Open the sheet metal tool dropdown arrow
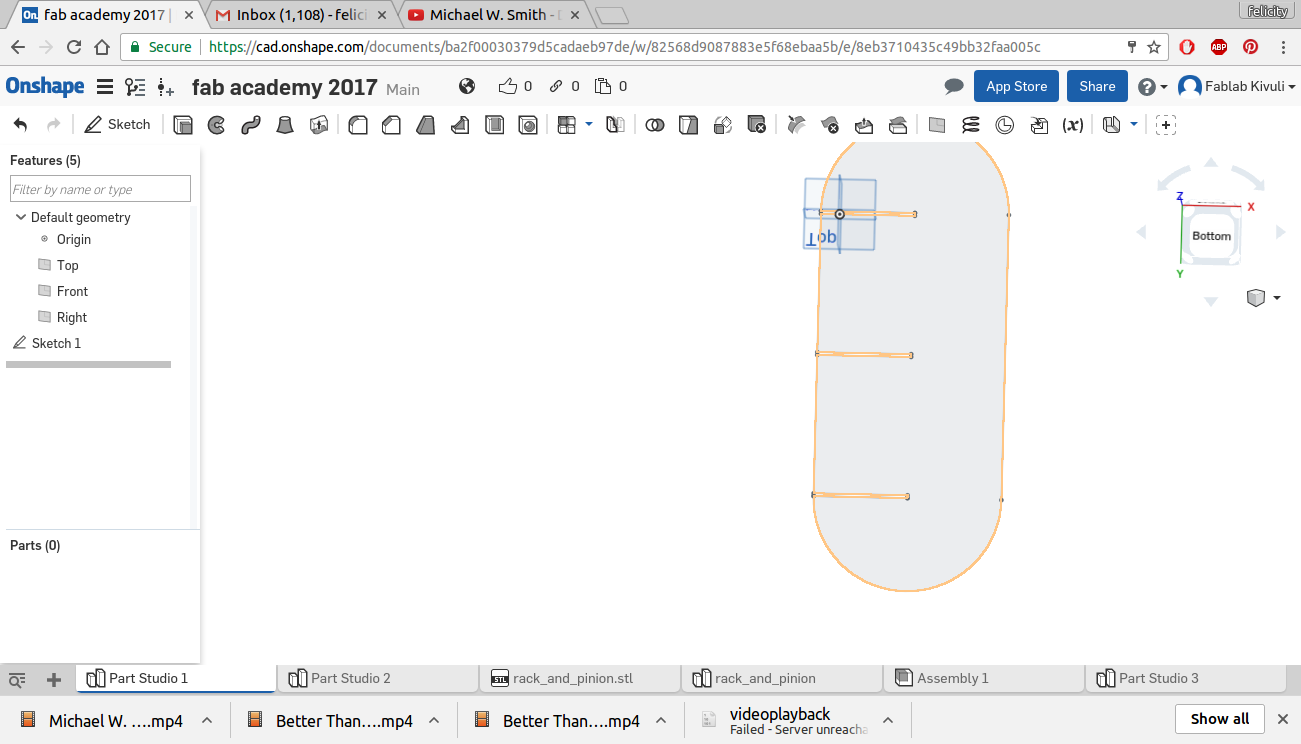 click(x=1133, y=124)
